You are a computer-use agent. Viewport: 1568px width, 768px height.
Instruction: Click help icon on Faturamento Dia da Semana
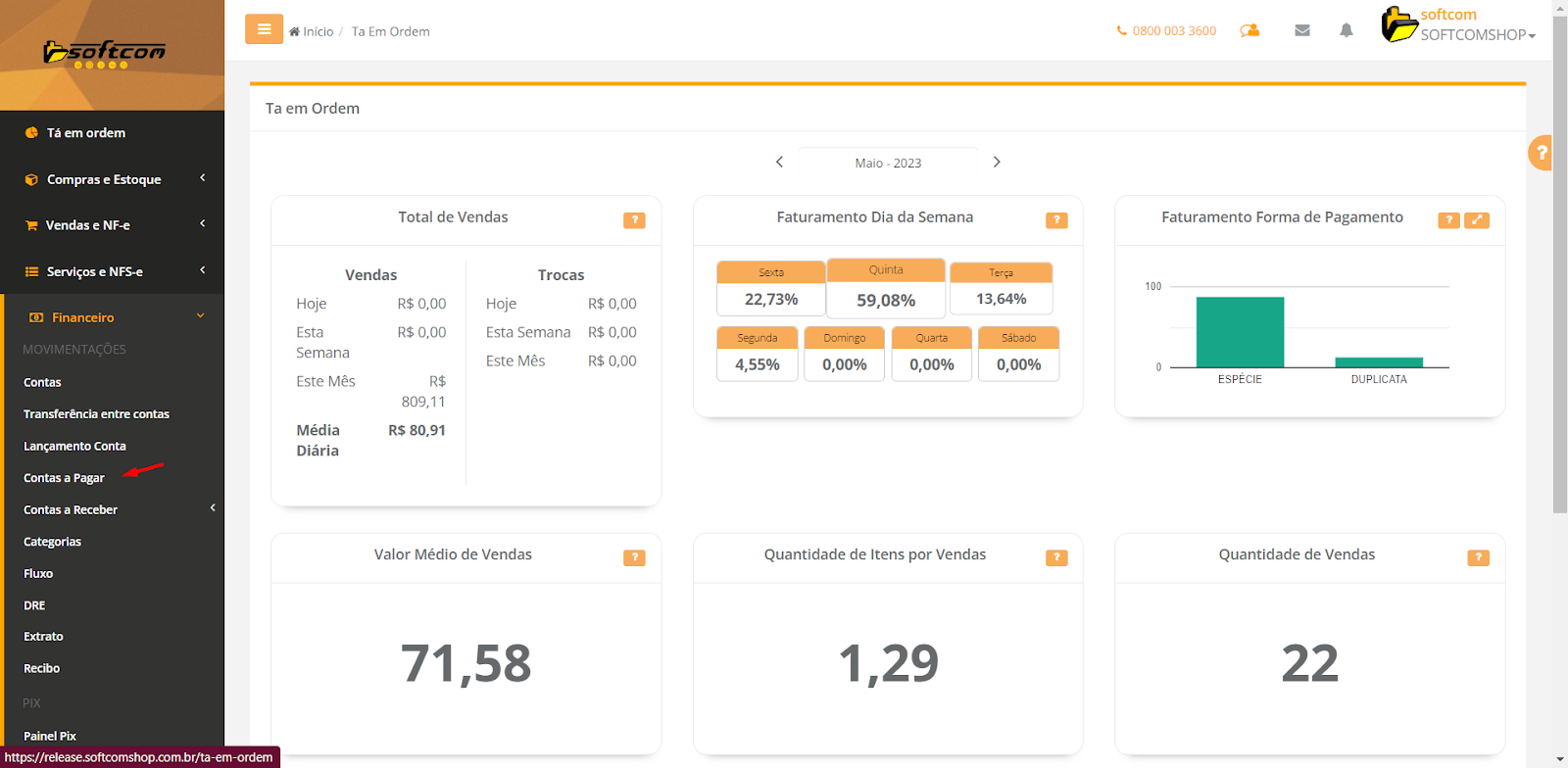1056,220
